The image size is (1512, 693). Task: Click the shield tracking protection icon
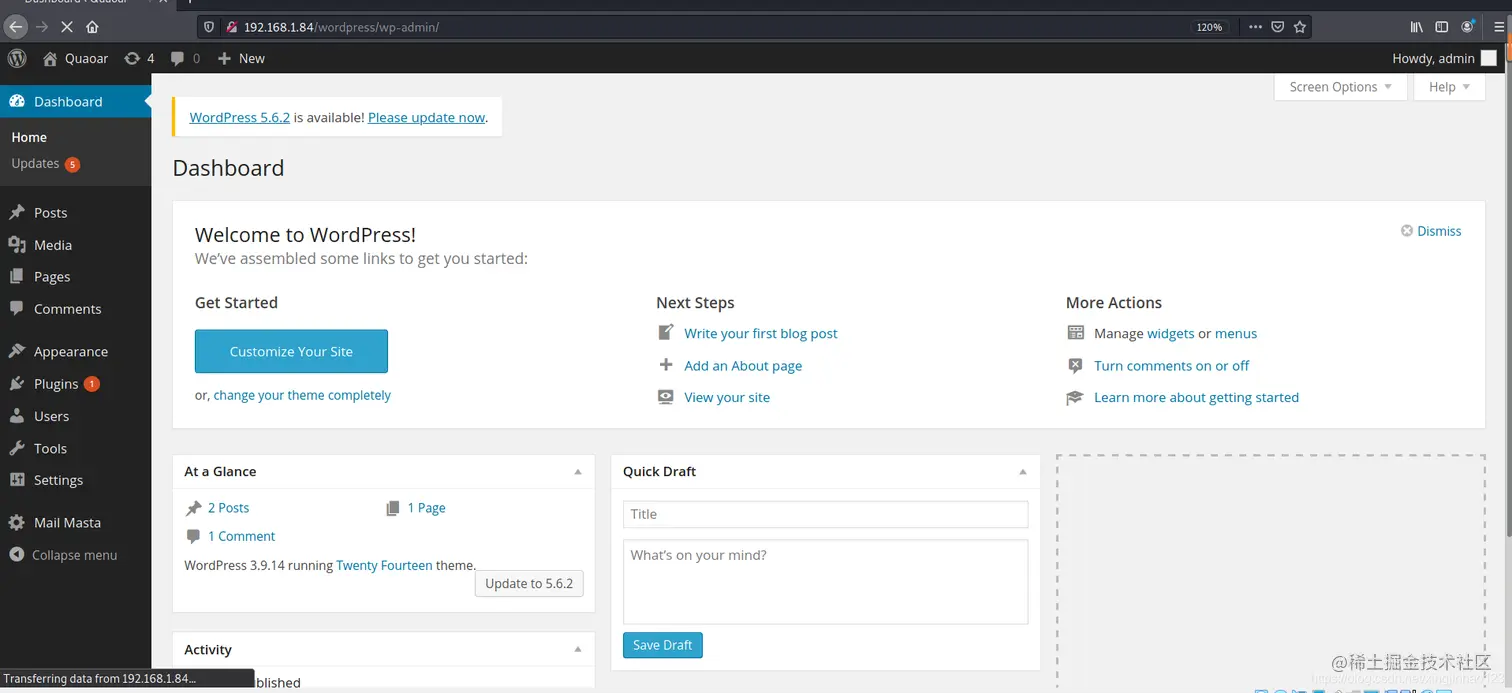click(x=209, y=27)
